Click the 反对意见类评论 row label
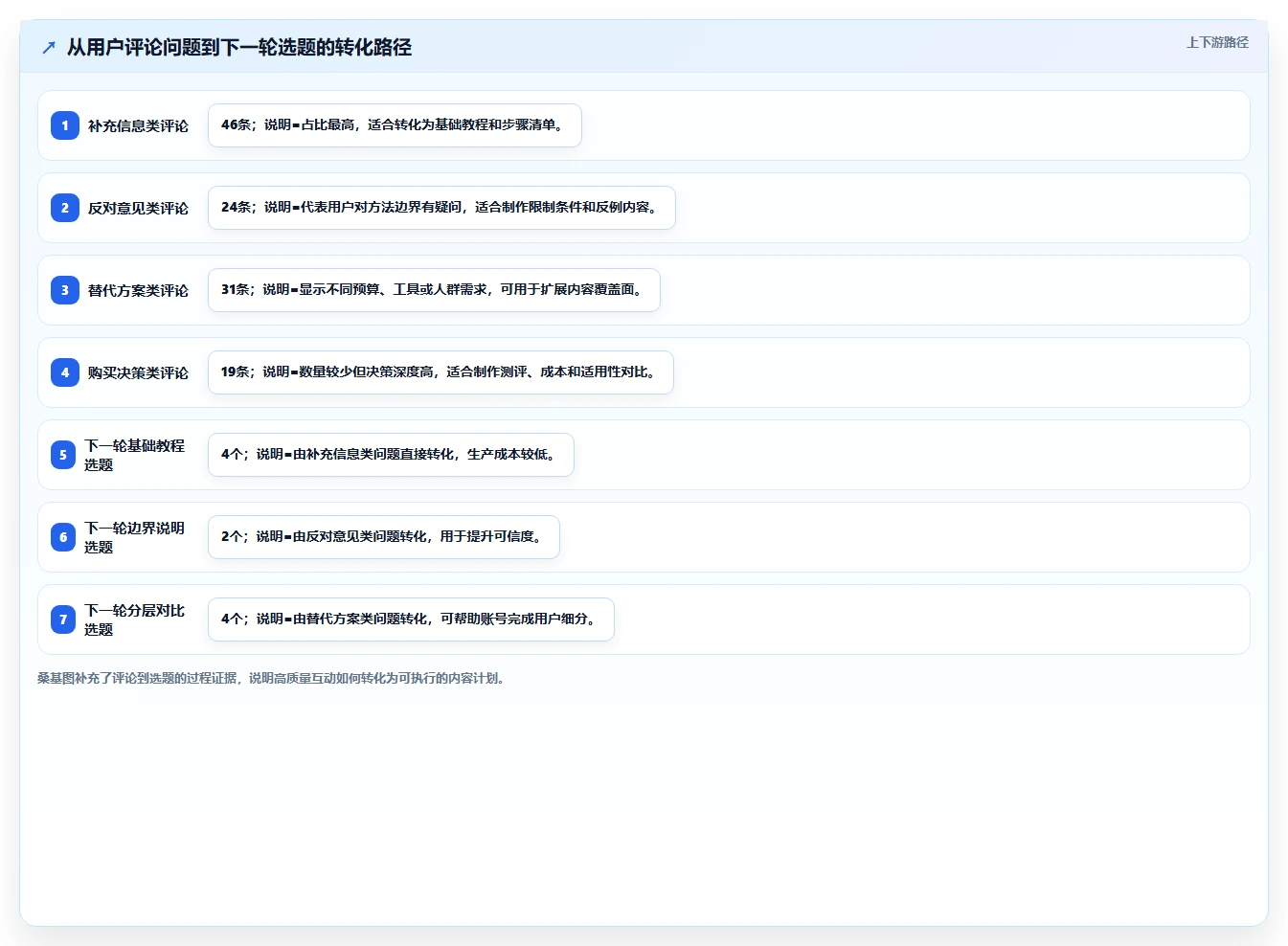 point(138,208)
